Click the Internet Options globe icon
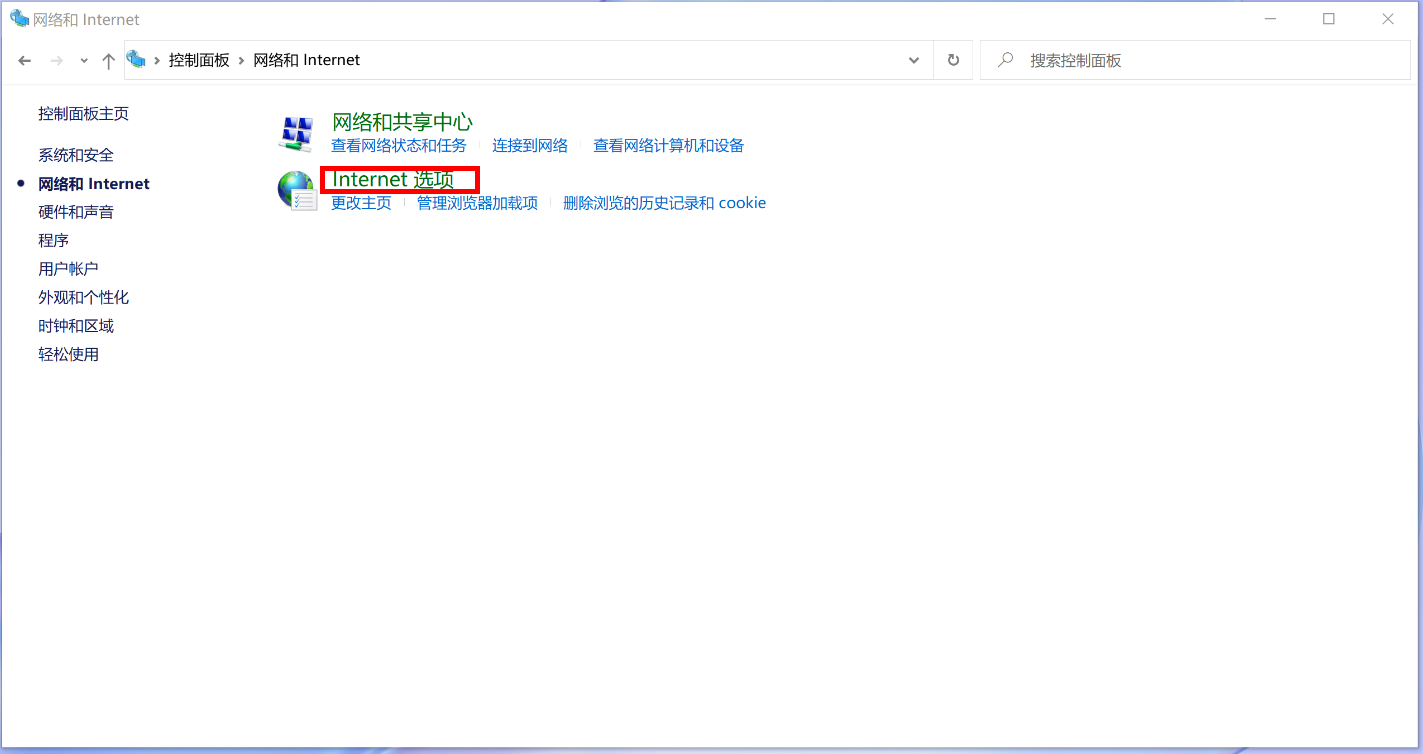The height and width of the screenshot is (754, 1423). tap(296, 190)
